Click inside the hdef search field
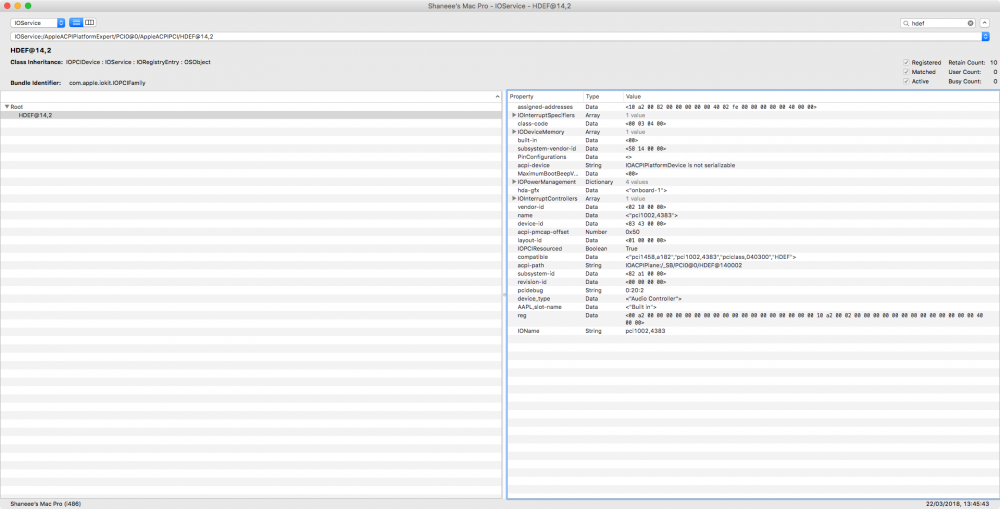 pyautogui.click(x=938, y=23)
